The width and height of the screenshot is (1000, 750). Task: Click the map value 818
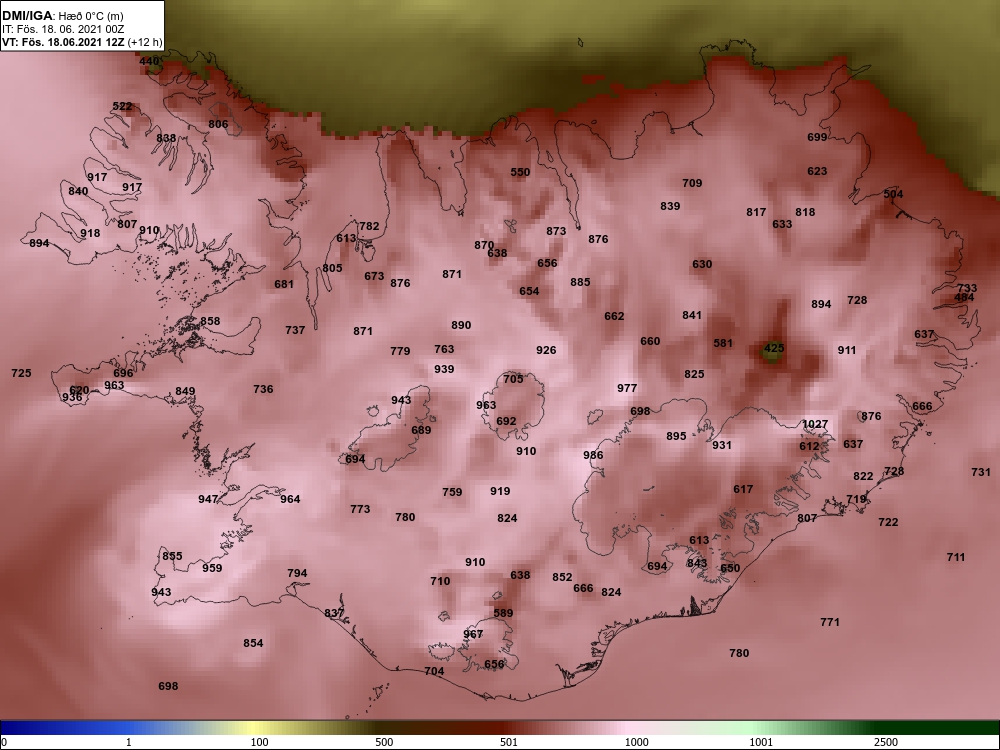(x=805, y=212)
